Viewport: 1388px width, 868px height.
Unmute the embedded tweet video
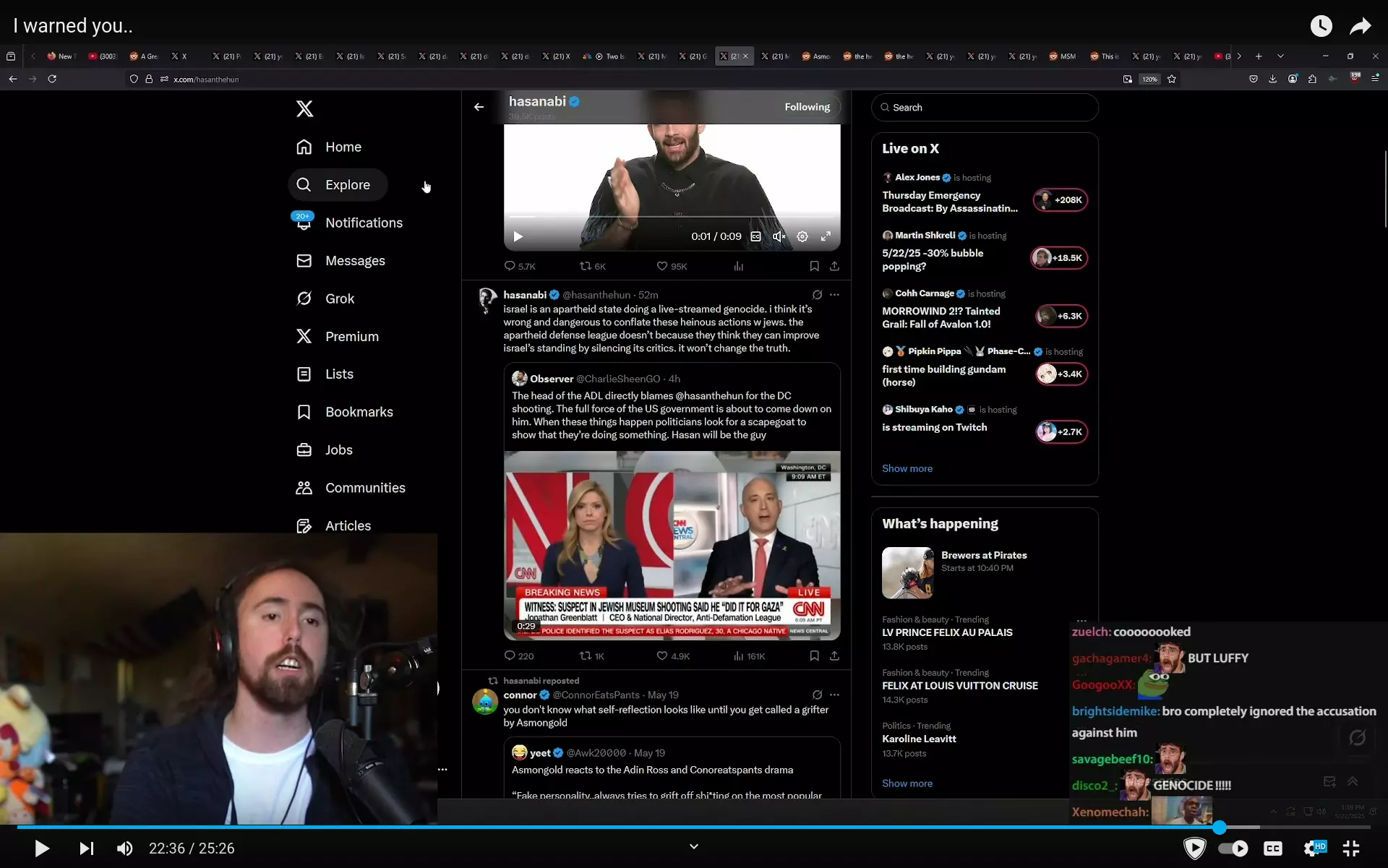(x=779, y=236)
